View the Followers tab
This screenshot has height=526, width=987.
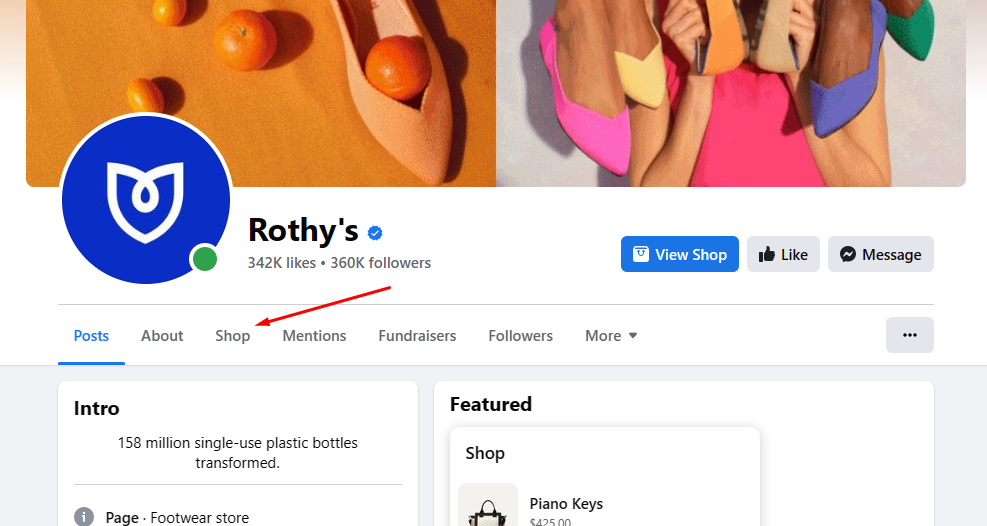(x=521, y=335)
